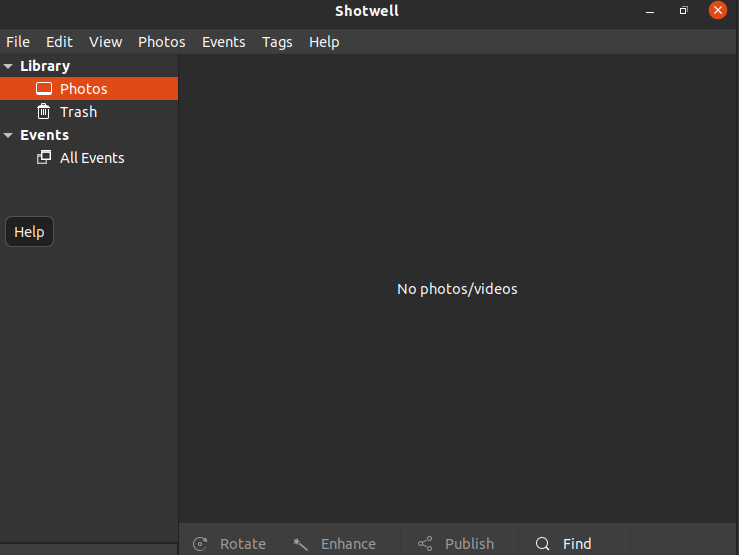
Task: Open the Photos menu
Action: [162, 42]
